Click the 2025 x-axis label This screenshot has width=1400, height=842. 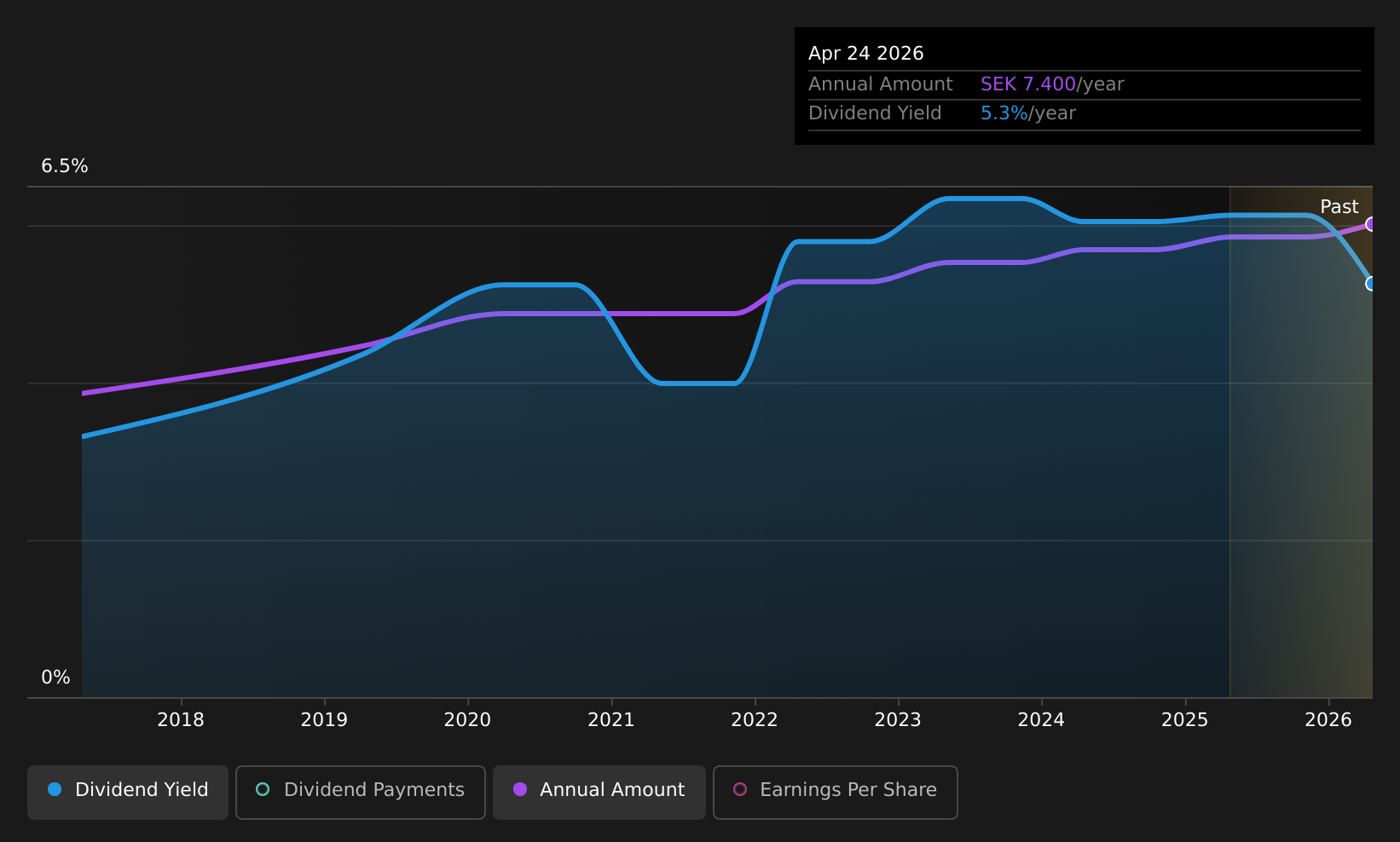(1185, 720)
